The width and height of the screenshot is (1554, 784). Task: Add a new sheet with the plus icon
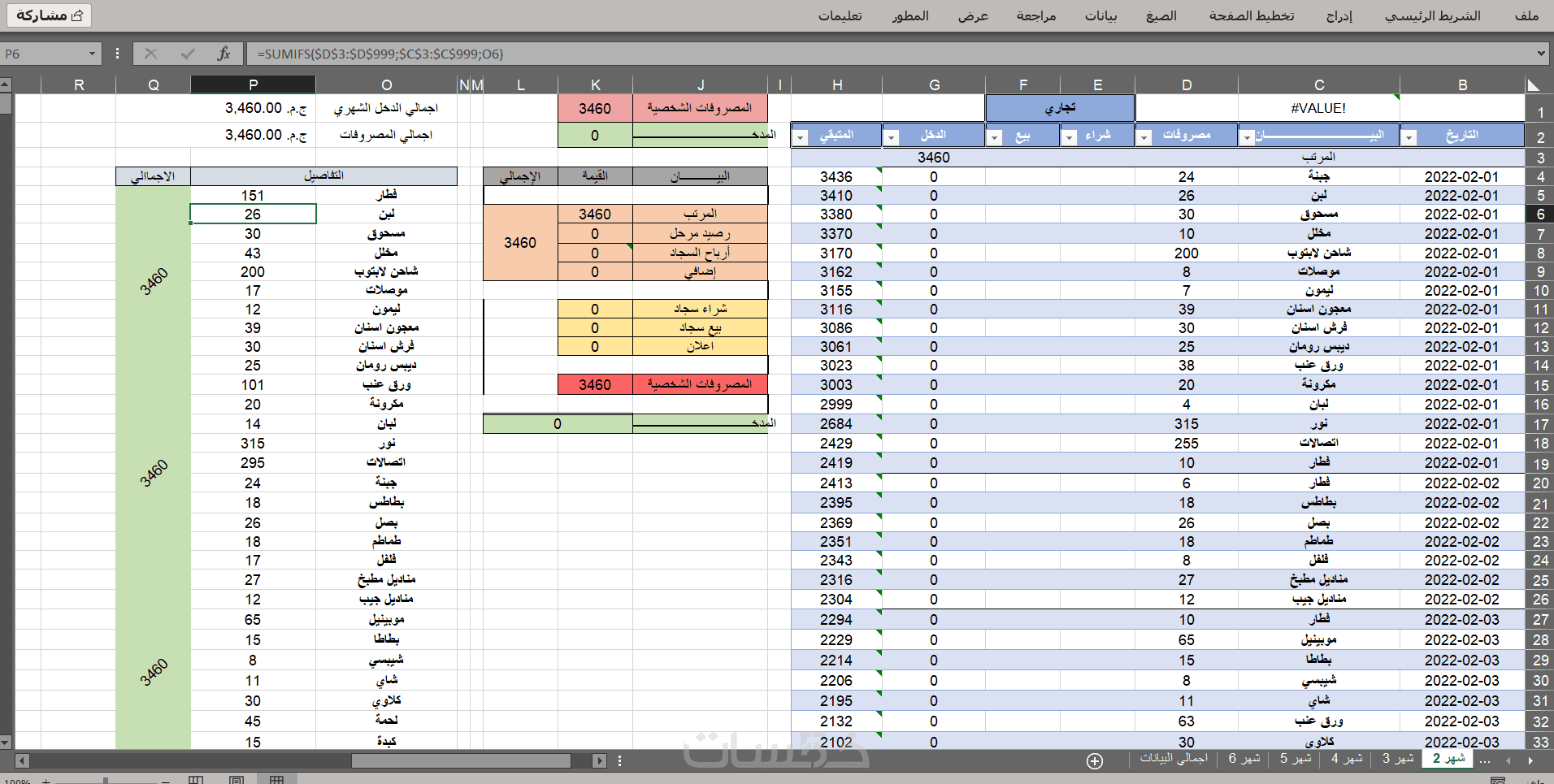(x=1095, y=760)
